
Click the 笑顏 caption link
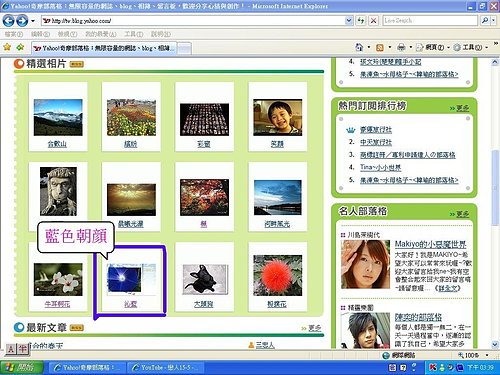coord(277,144)
